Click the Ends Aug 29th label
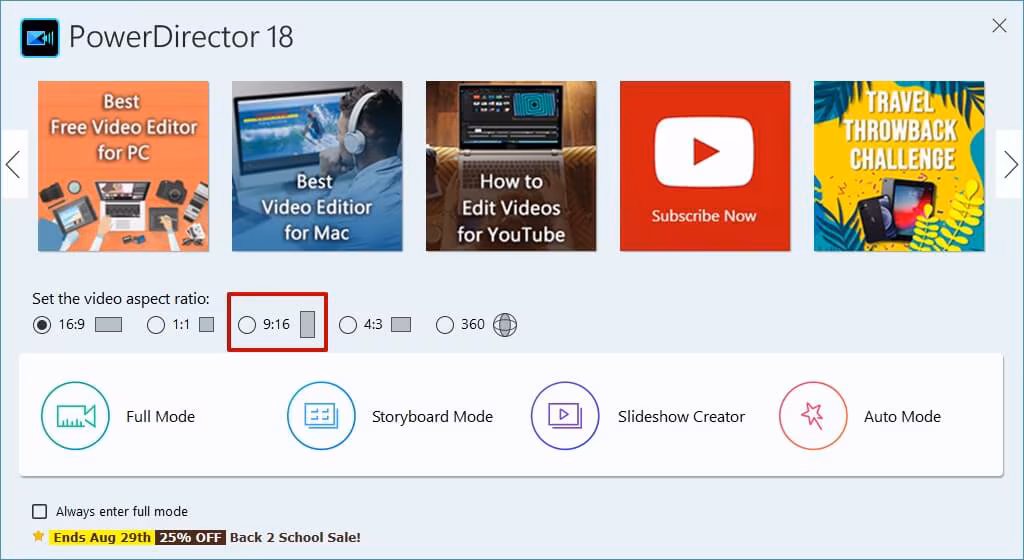Image resolution: width=1024 pixels, height=560 pixels. click(102, 537)
